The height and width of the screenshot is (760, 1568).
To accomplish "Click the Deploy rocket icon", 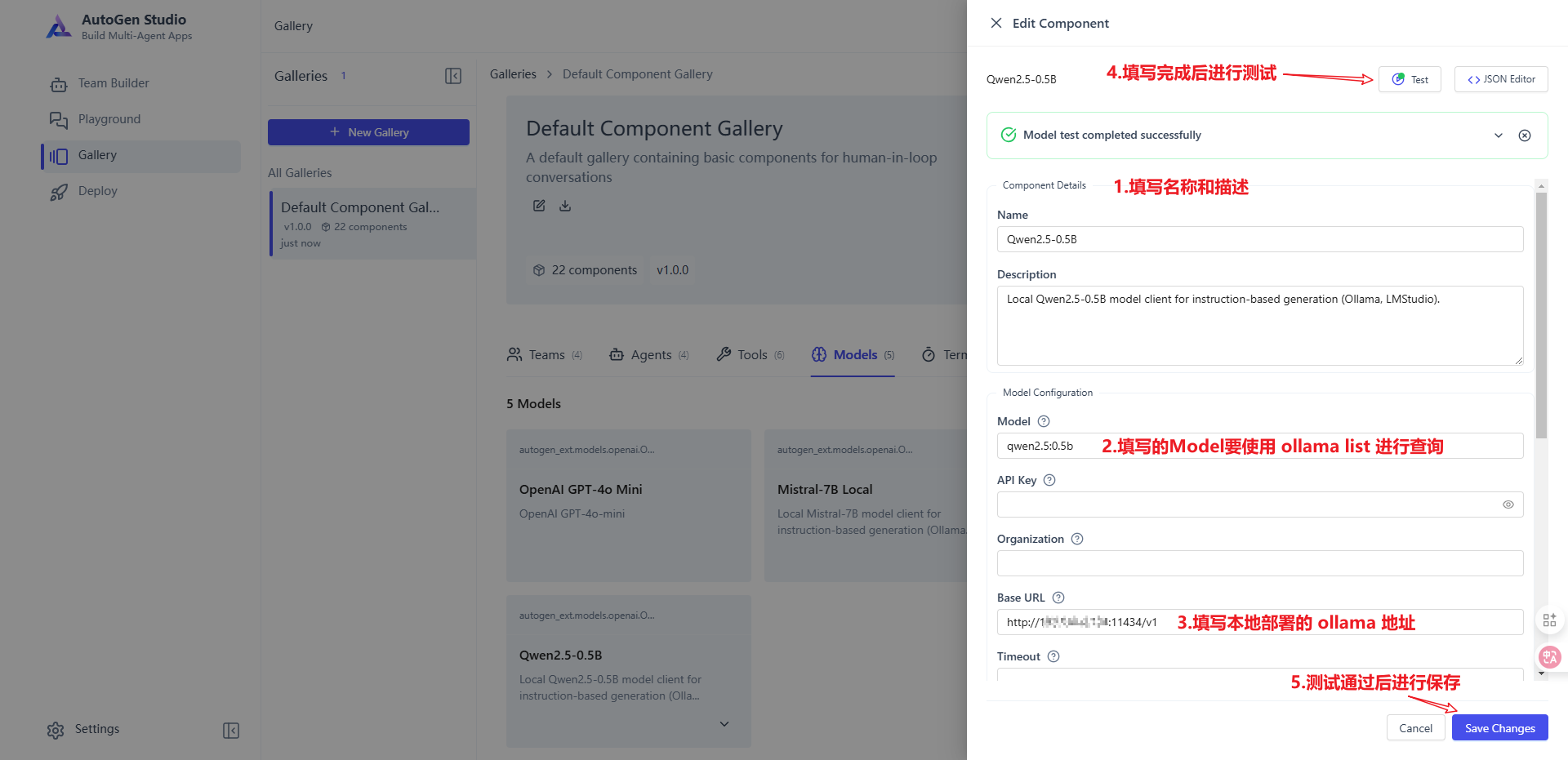I will 59,192.
